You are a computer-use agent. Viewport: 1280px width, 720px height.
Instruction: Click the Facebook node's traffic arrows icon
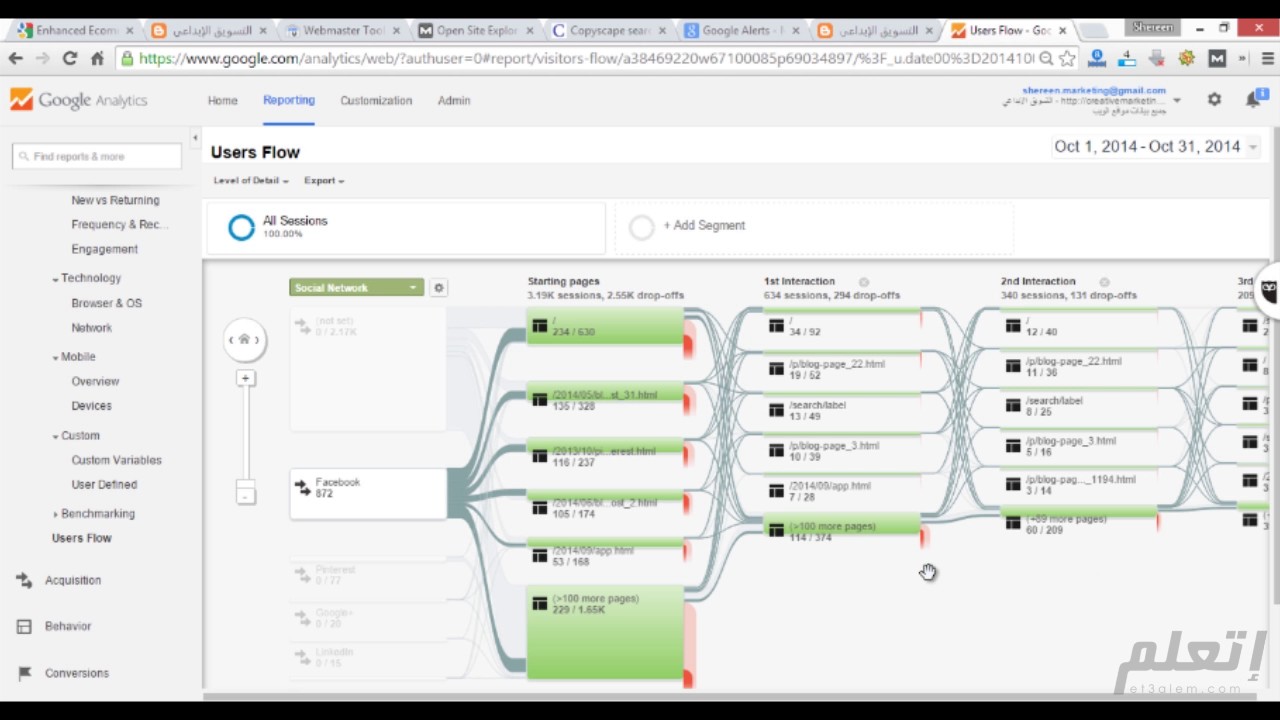pyautogui.click(x=303, y=488)
